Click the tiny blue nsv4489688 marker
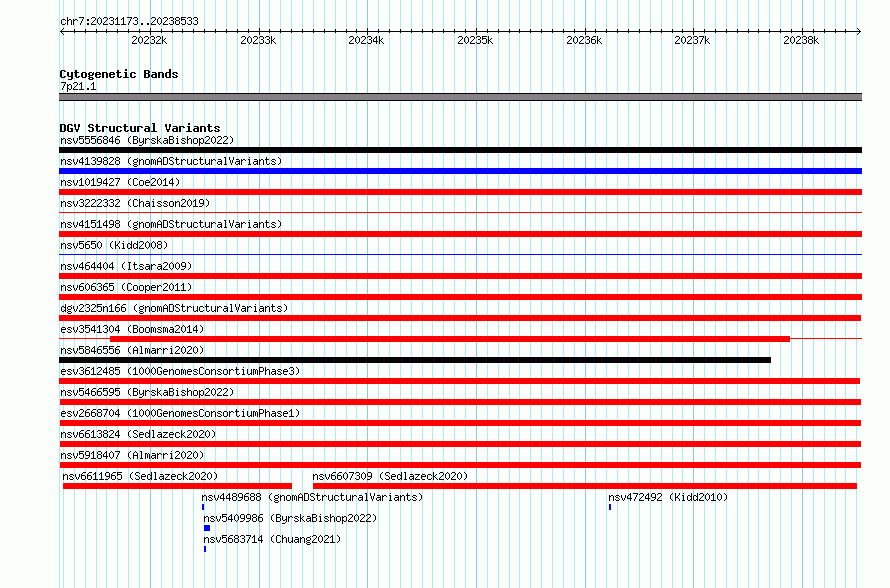890x588 pixels. [x=203, y=507]
